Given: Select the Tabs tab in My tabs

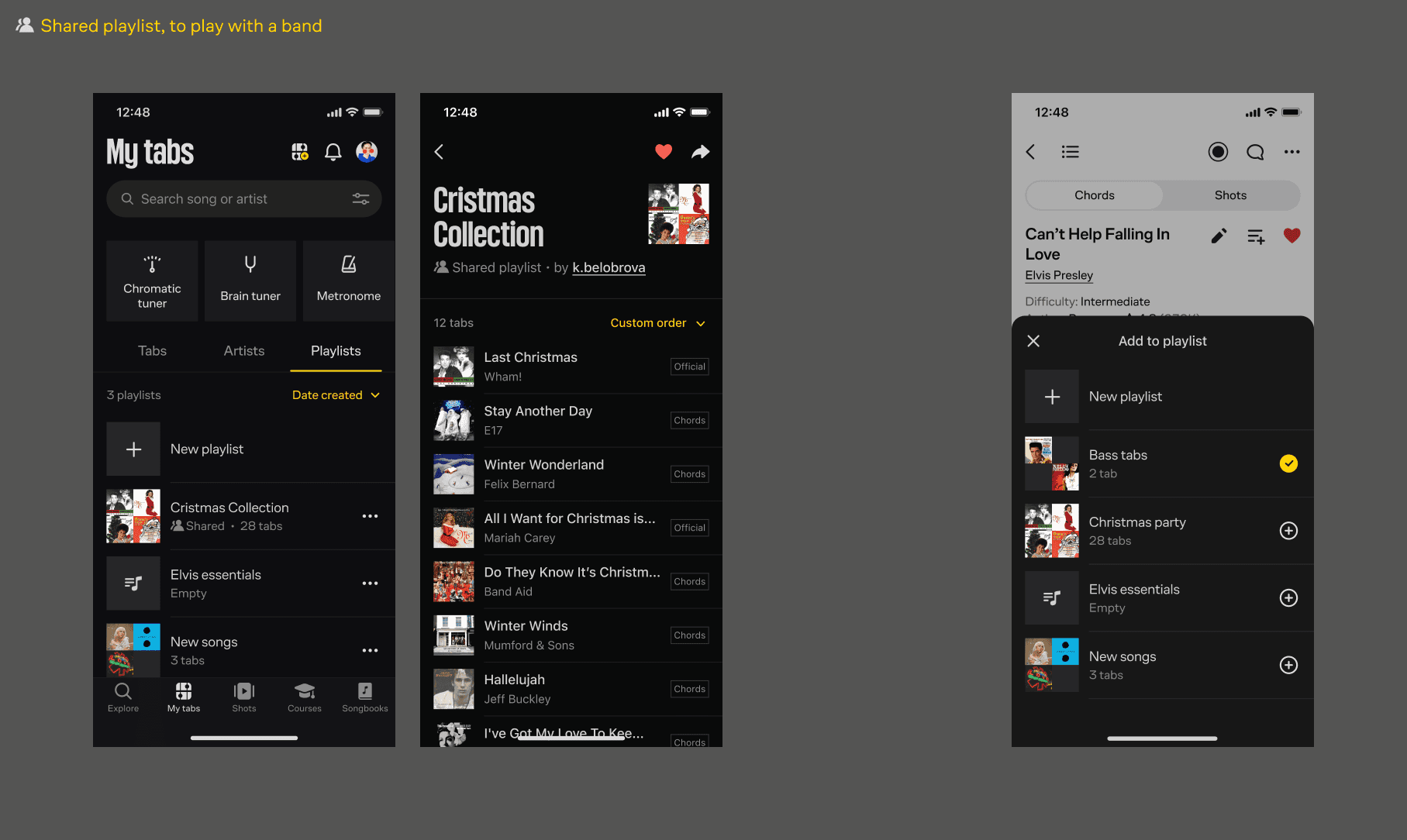Looking at the screenshot, I should [x=152, y=351].
